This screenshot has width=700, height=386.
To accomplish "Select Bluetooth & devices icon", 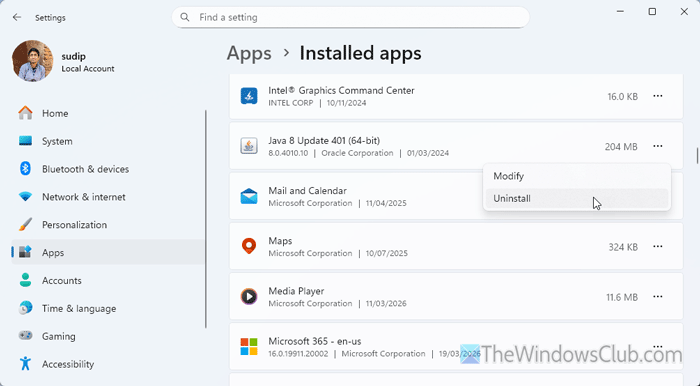I will point(25,169).
